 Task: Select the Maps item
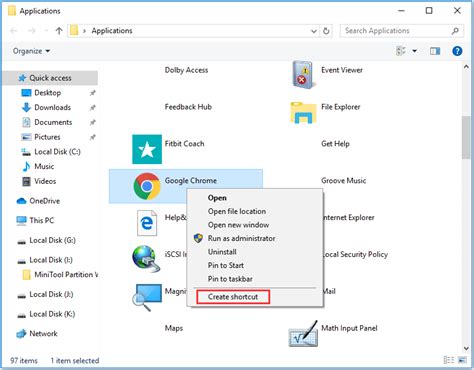pyautogui.click(x=174, y=328)
